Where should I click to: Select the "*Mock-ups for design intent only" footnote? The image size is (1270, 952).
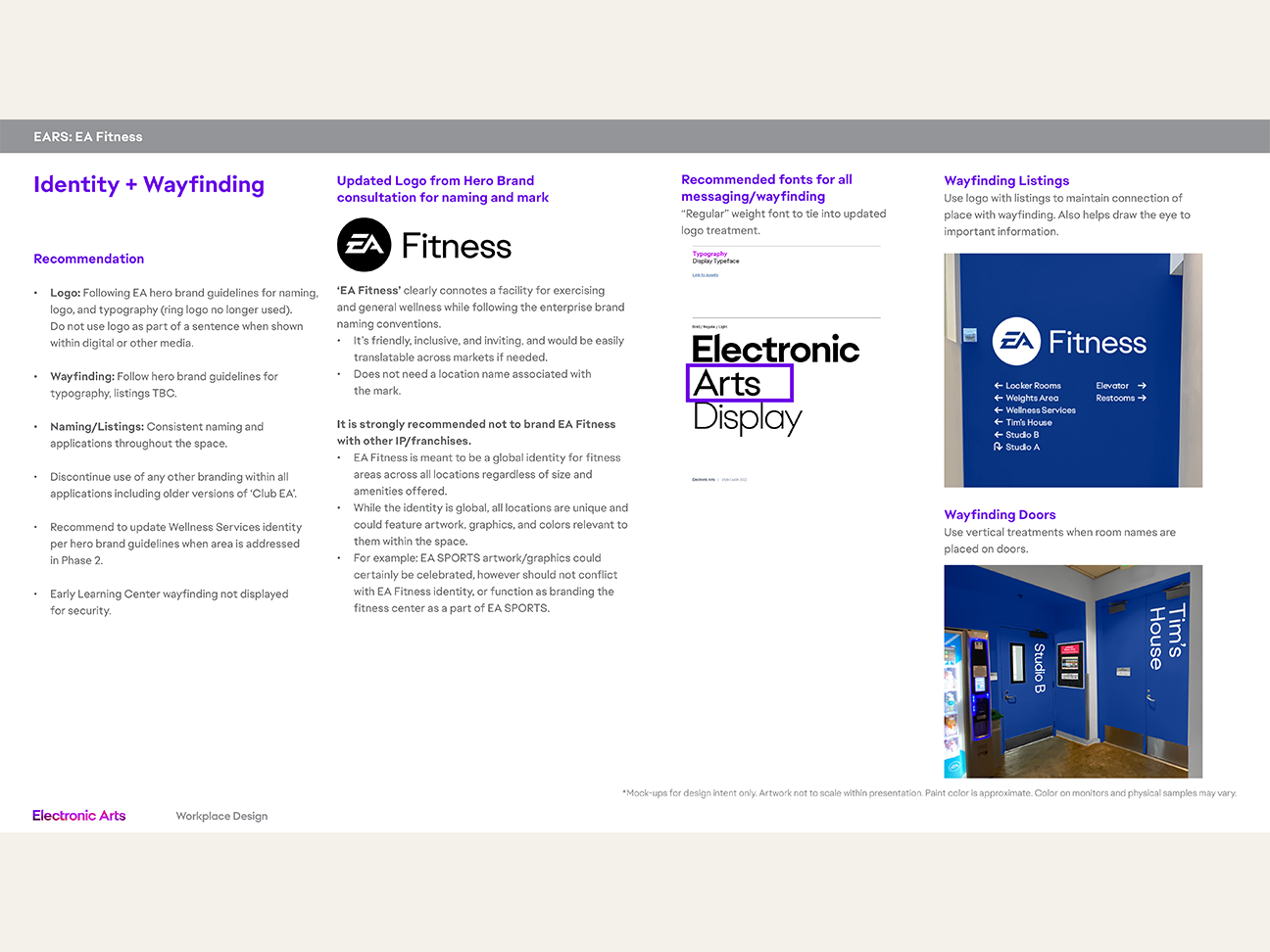[x=929, y=793]
